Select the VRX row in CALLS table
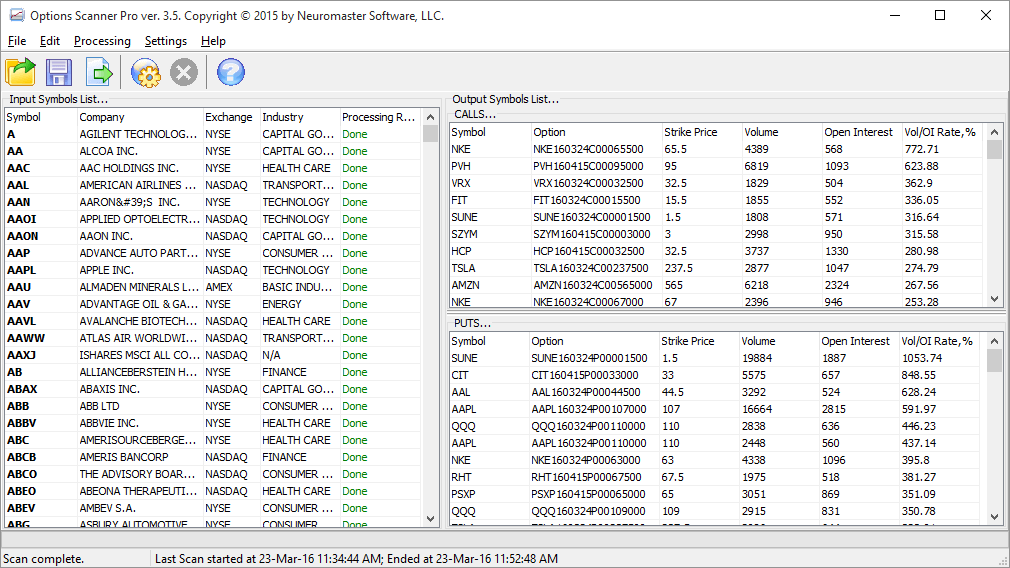 (717, 184)
